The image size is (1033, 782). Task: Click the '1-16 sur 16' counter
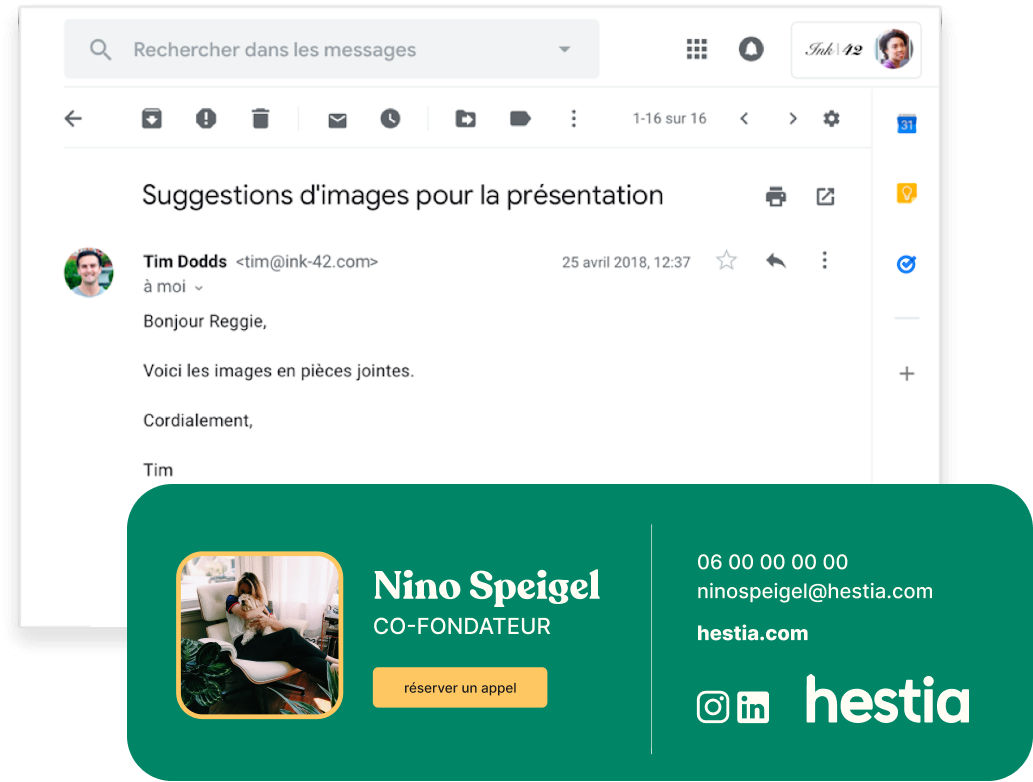pyautogui.click(x=669, y=119)
